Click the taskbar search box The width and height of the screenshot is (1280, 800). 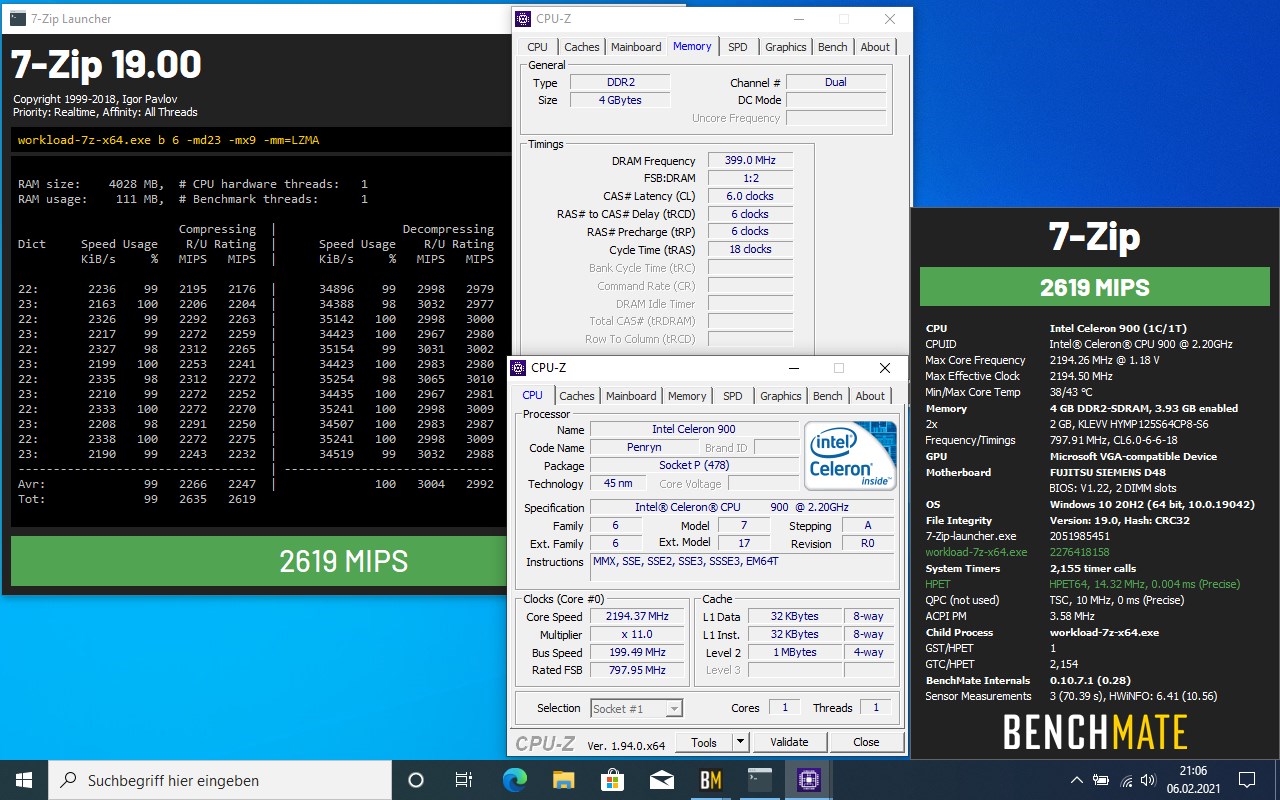[219, 780]
